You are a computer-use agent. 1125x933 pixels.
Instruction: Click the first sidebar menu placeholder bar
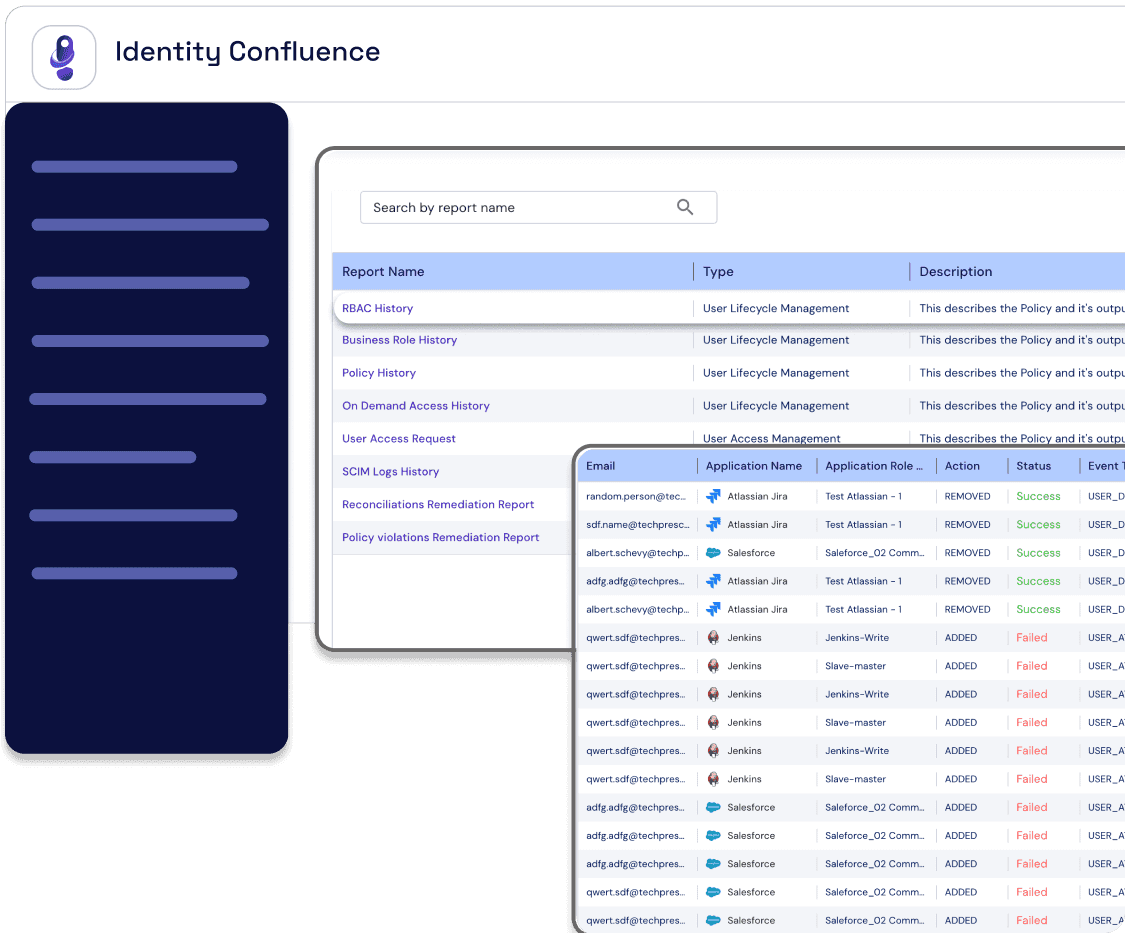click(x=134, y=167)
